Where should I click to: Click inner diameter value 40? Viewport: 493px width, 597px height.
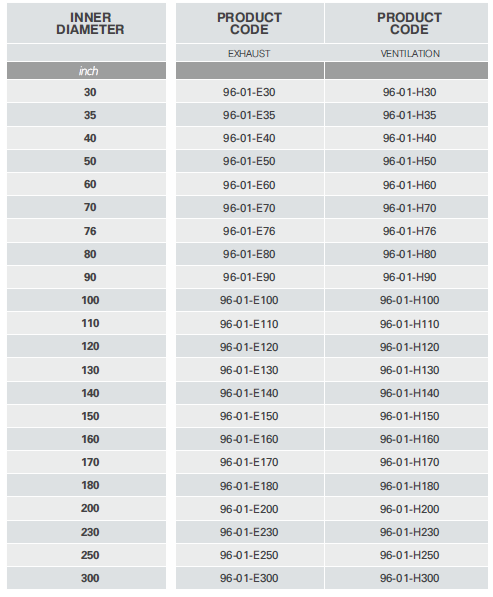(x=90, y=138)
